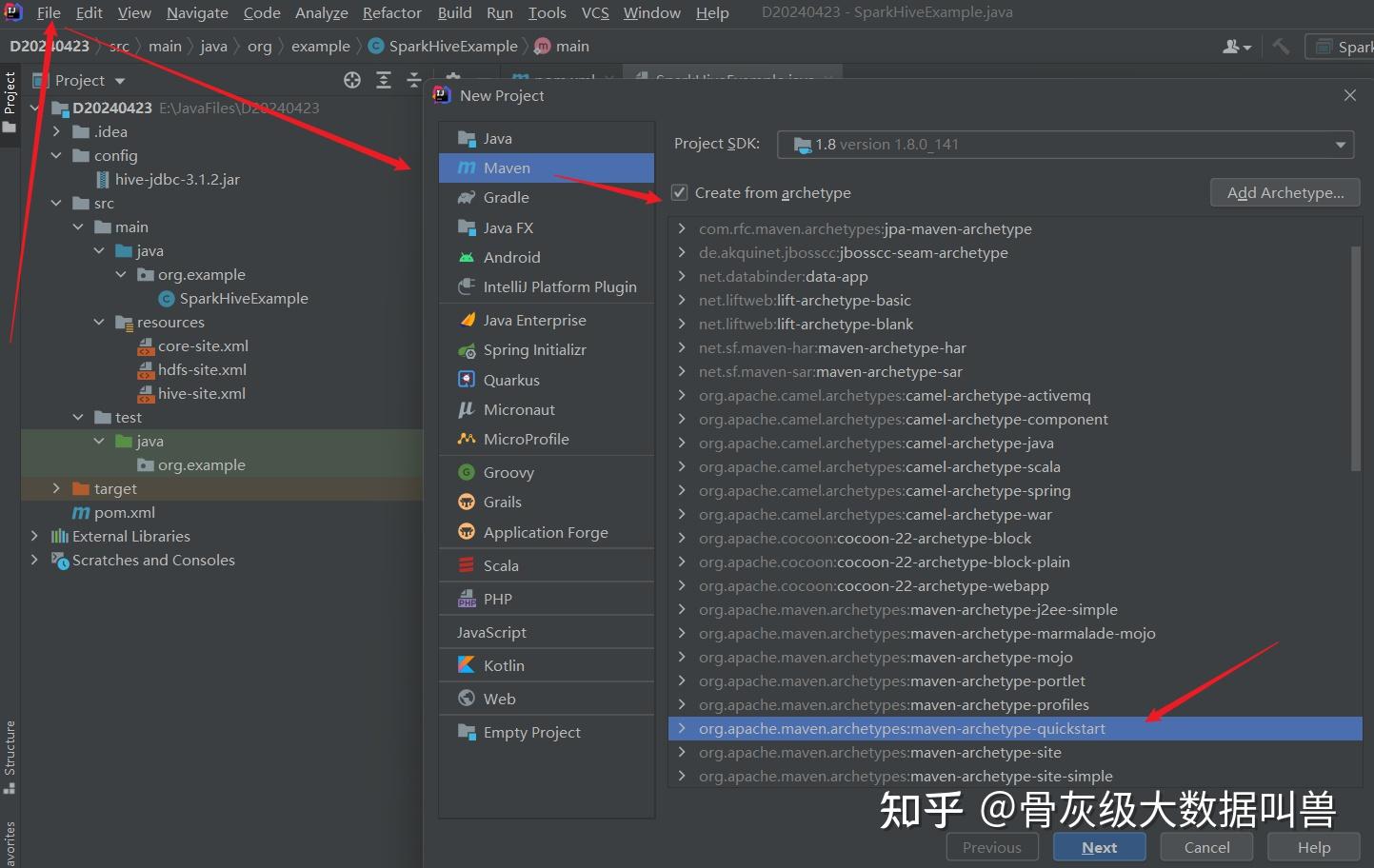
Task: Open the Analyze menu
Action: tap(321, 12)
